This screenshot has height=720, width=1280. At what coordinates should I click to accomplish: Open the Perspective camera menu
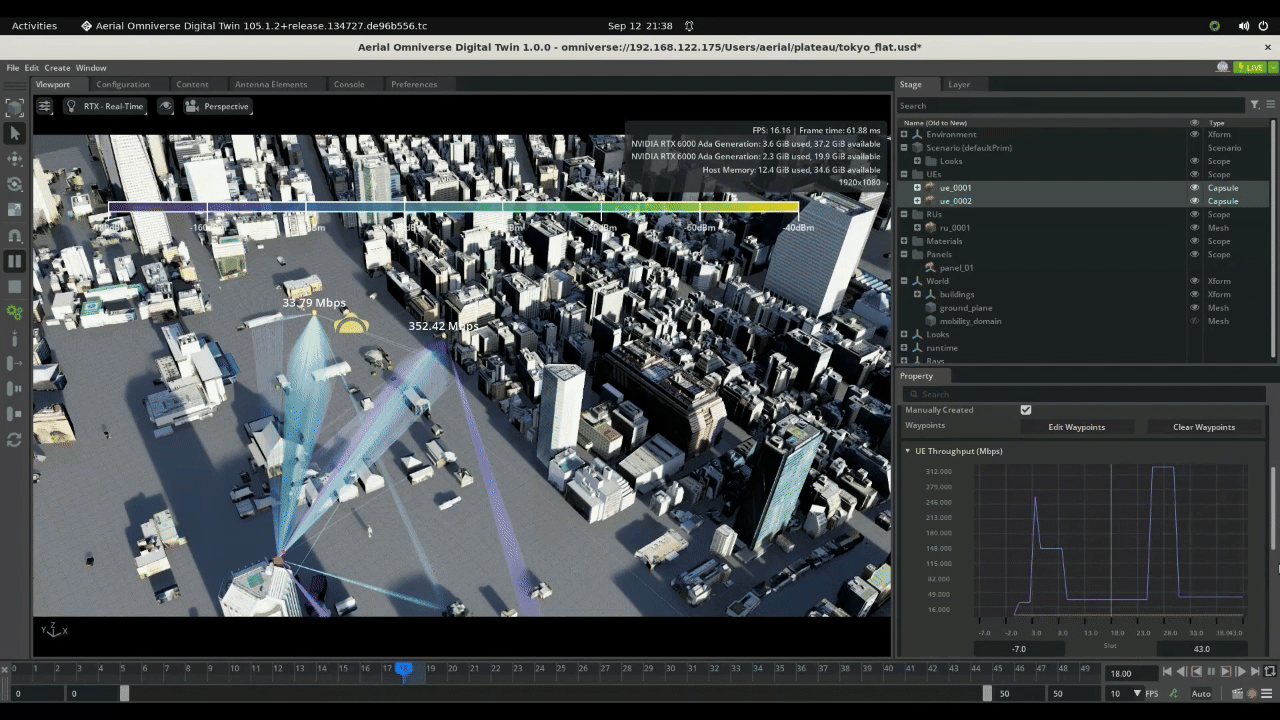click(x=217, y=106)
